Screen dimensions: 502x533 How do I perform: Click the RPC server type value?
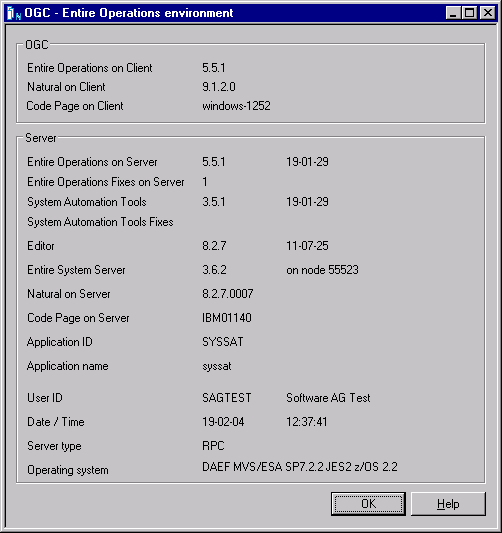pyautogui.click(x=213, y=446)
